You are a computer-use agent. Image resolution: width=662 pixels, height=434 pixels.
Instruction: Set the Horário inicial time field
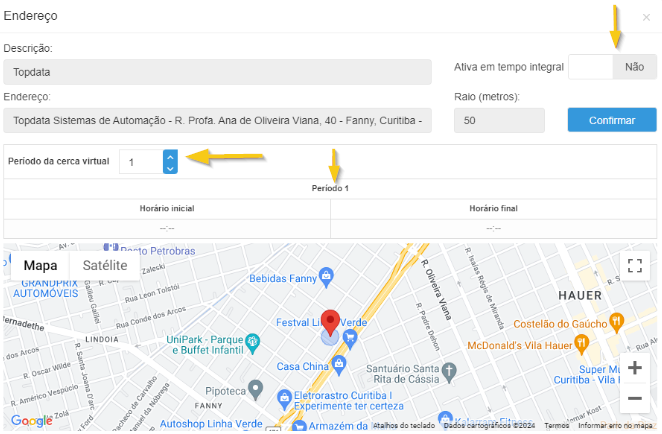point(167,227)
